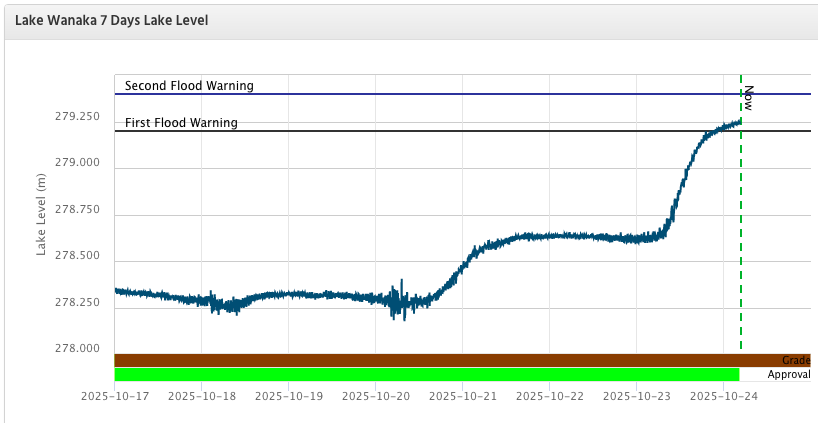Screen dimensions: 818x423
Task: Click the 278.000 y-axis value
Action: point(77,348)
